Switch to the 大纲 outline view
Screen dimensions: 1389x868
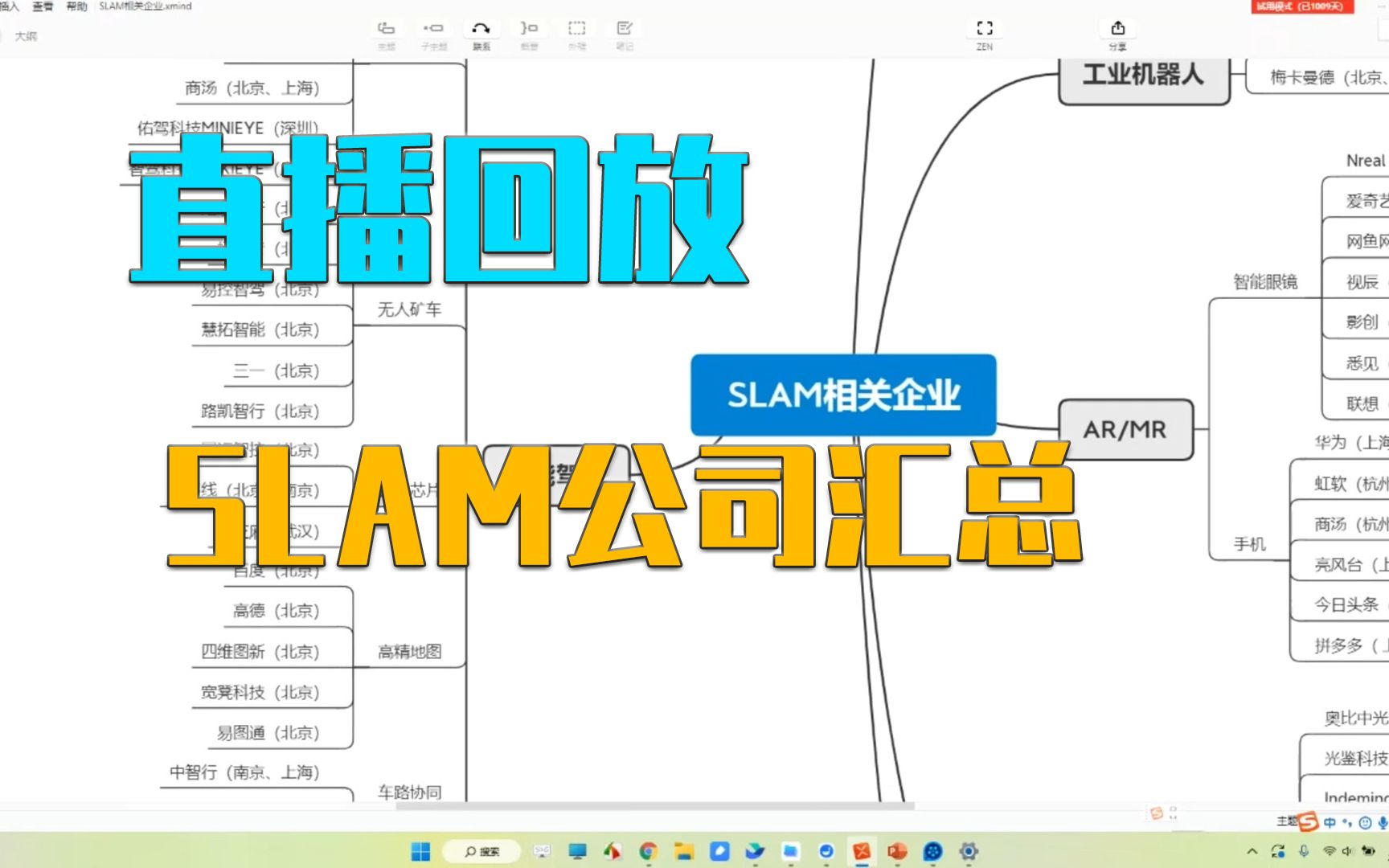[x=26, y=36]
